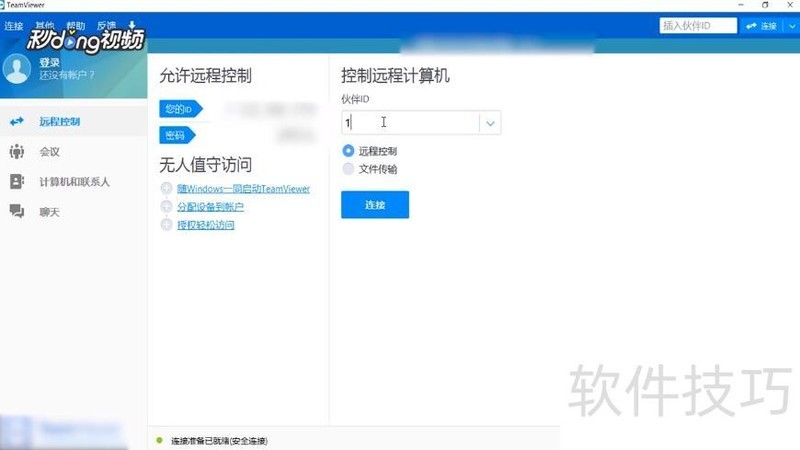Click the 您的ID label

180,109
